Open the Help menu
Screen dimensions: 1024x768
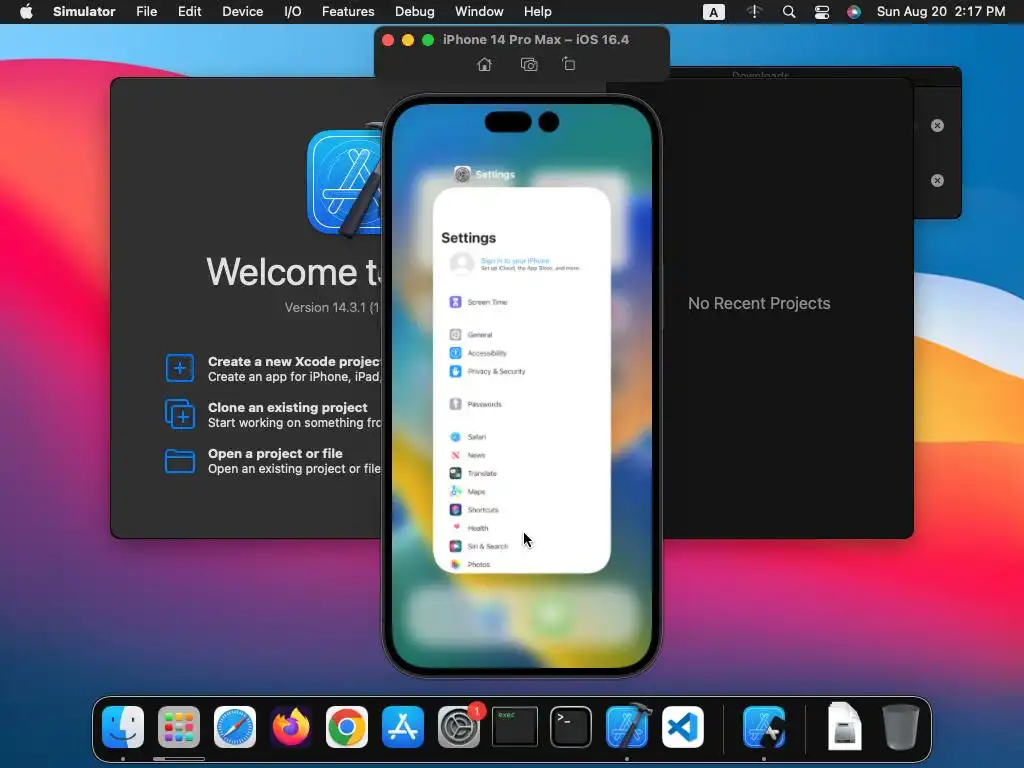point(537,12)
